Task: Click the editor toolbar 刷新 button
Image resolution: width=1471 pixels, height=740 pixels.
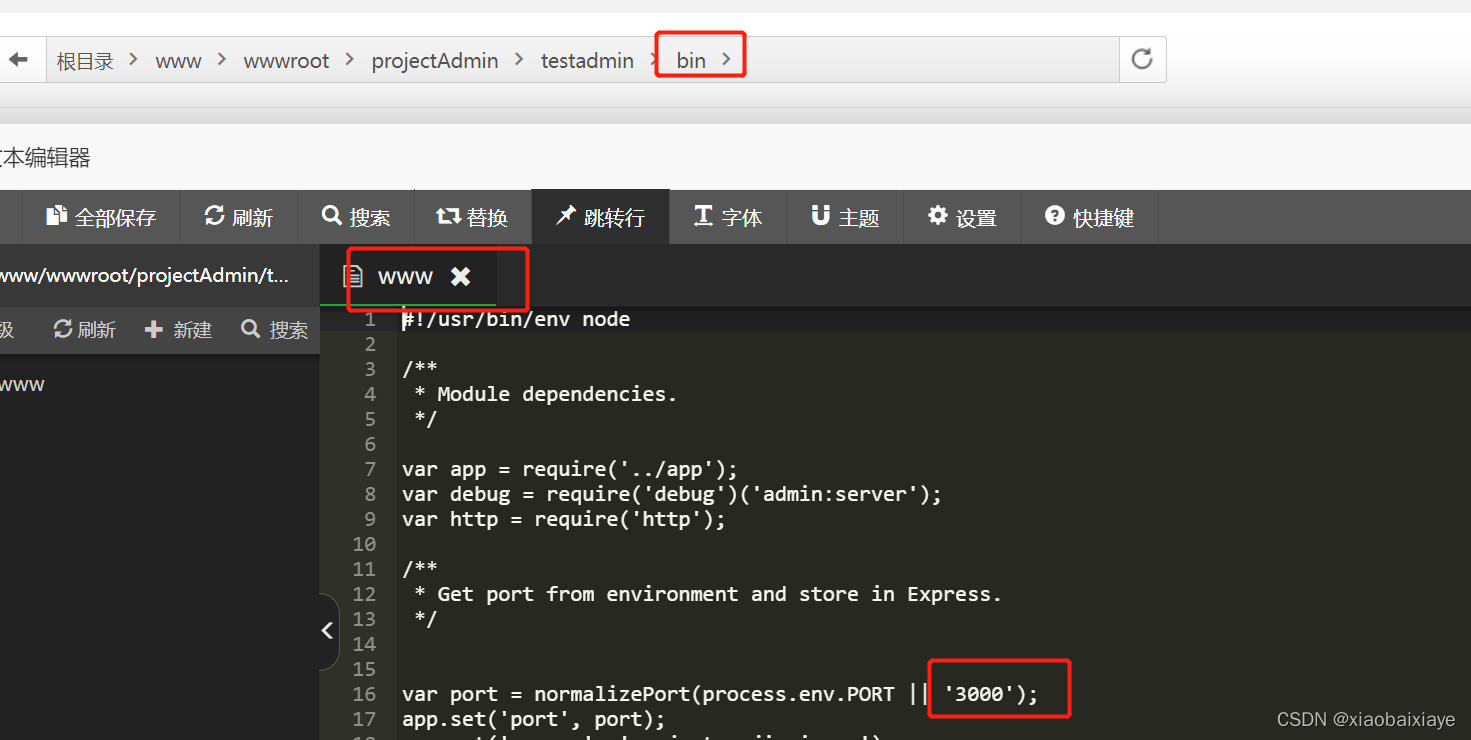Action: (238, 217)
